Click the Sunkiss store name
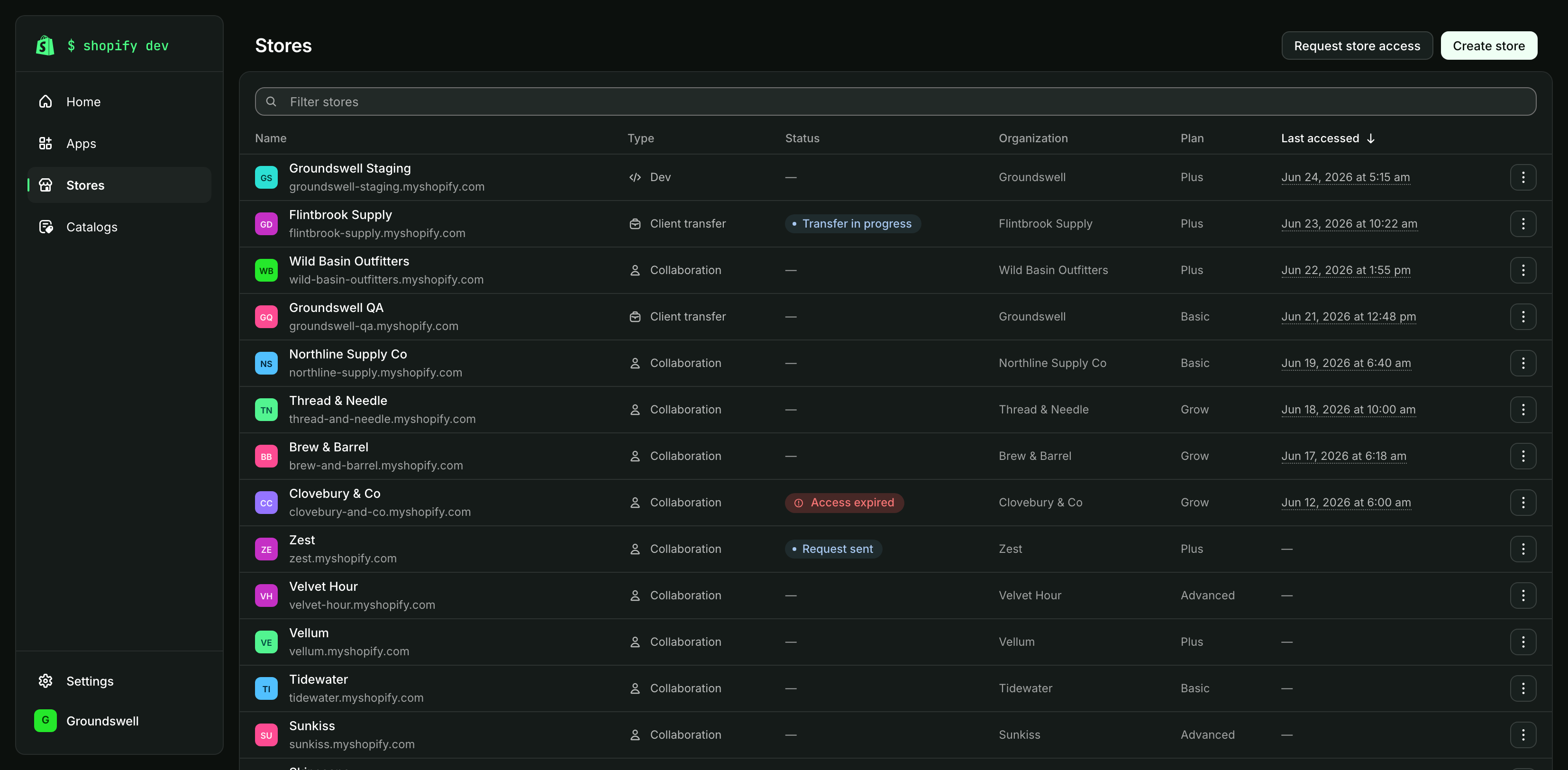 311,726
